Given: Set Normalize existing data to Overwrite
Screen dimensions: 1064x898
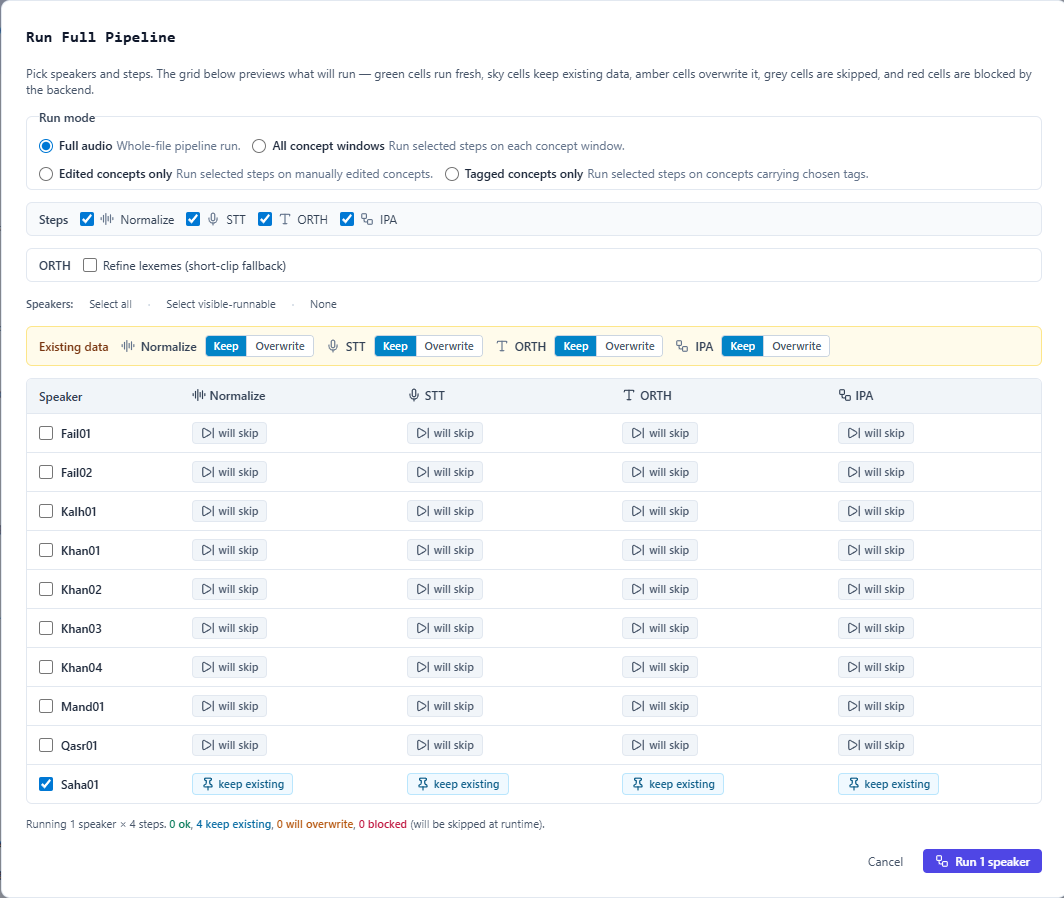Looking at the screenshot, I should point(280,346).
